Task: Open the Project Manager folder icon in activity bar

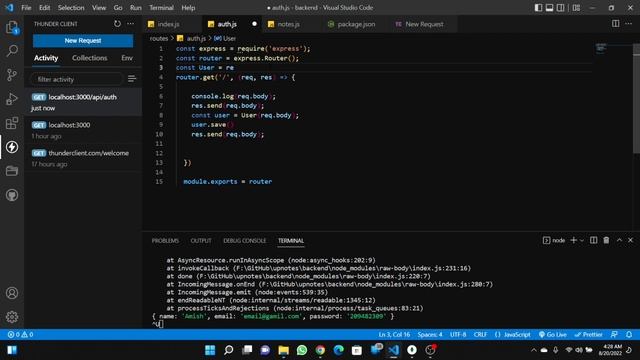Action: 12,171
